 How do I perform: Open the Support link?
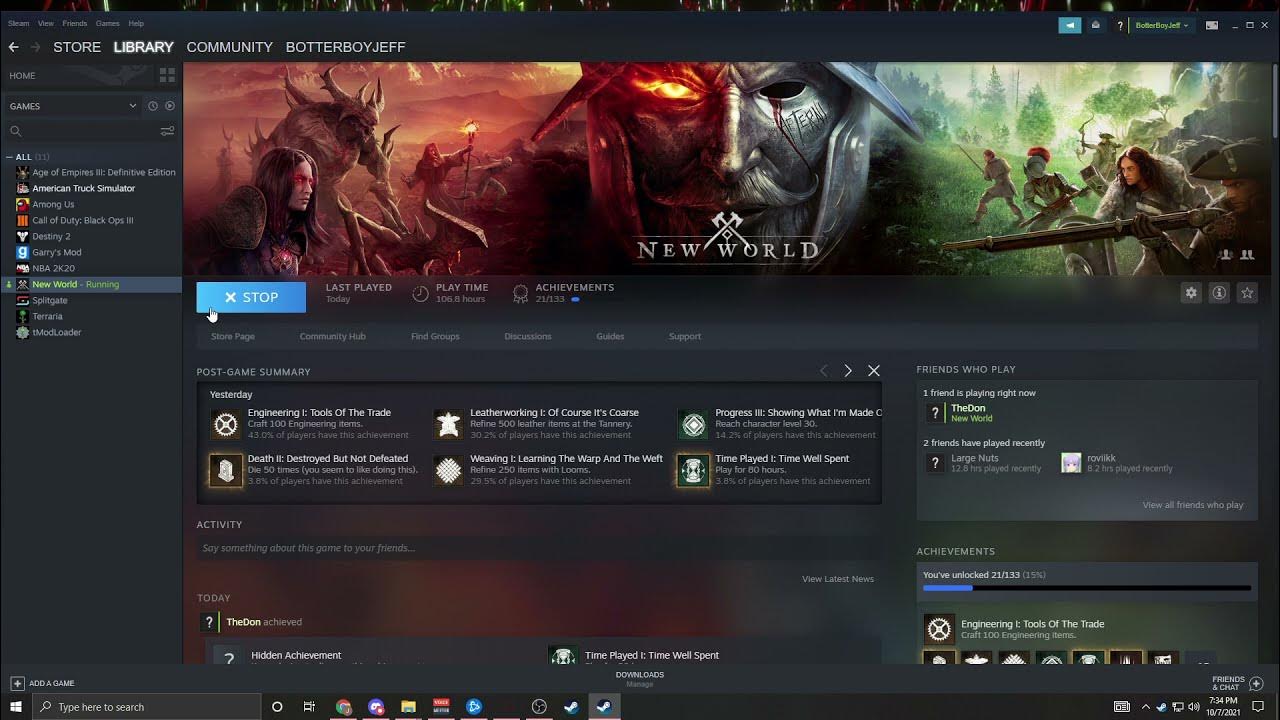coord(685,336)
